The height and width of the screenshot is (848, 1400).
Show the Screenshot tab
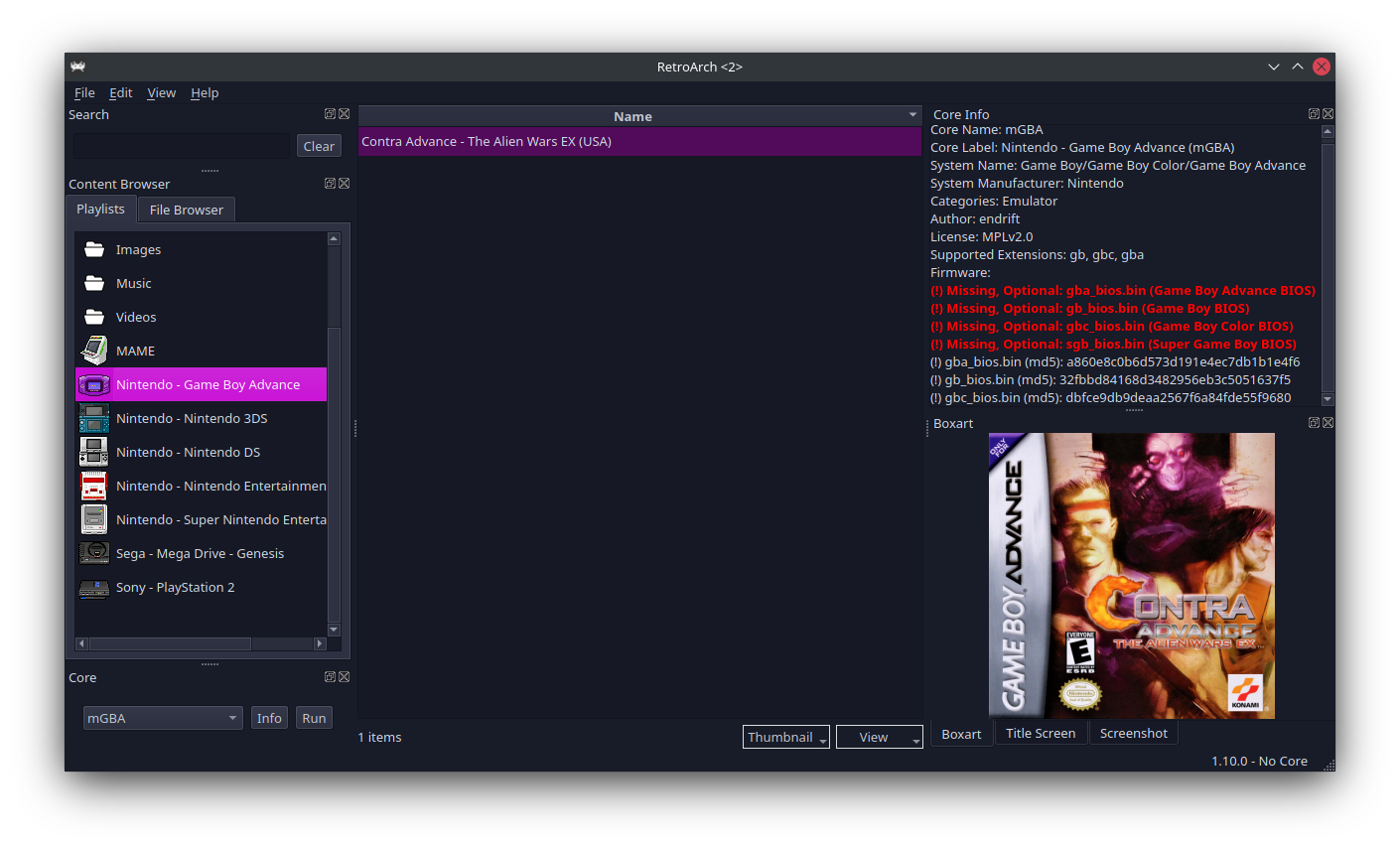click(1134, 733)
